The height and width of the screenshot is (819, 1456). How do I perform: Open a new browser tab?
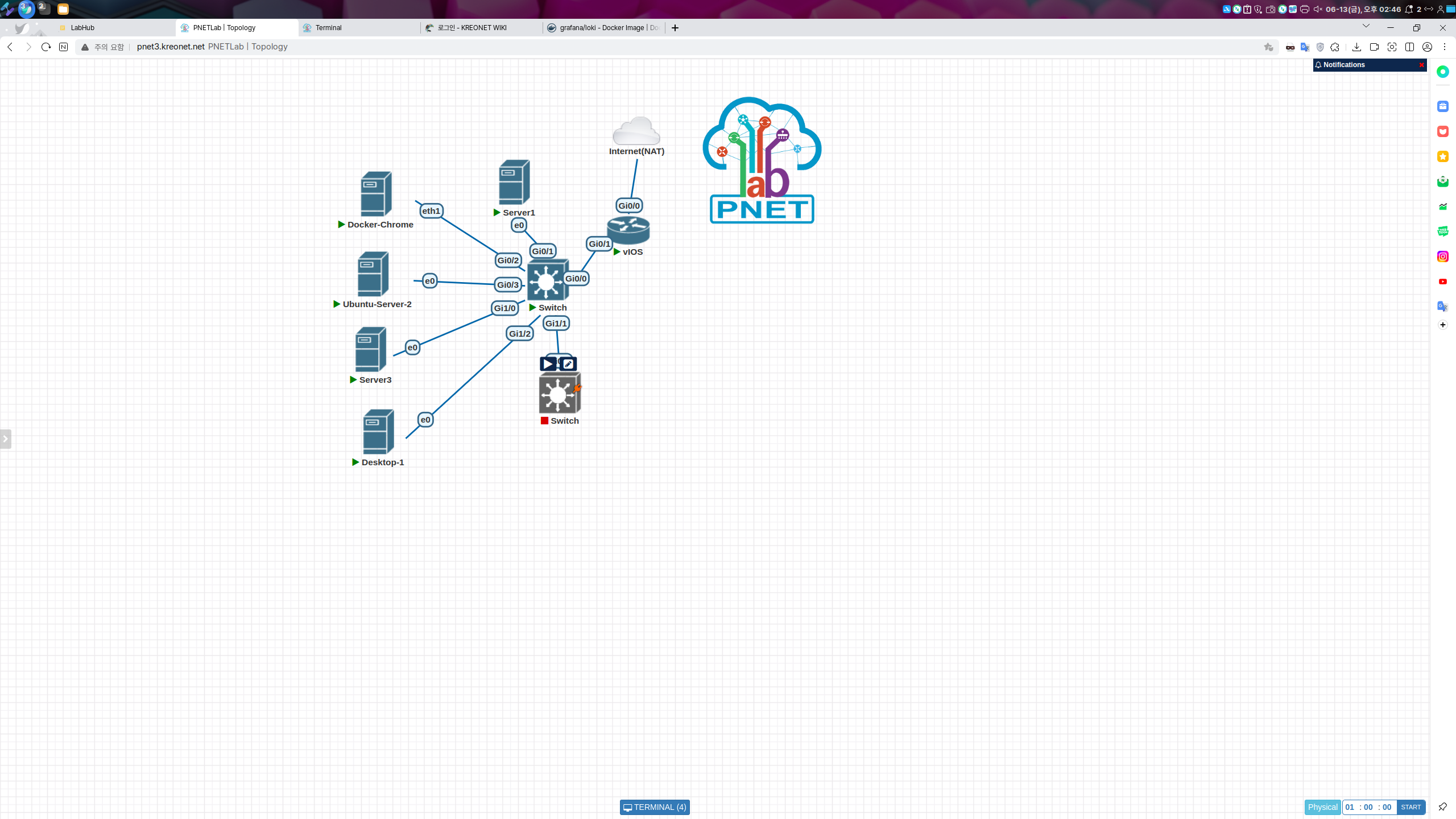(675, 27)
